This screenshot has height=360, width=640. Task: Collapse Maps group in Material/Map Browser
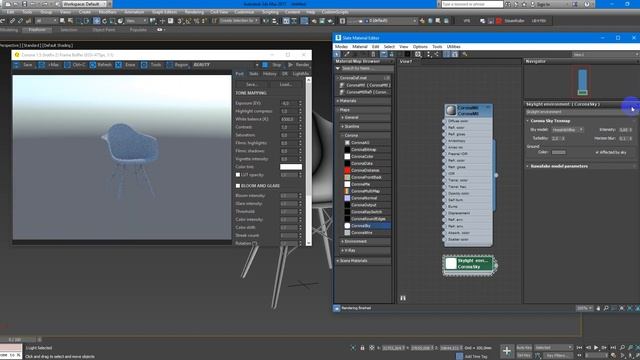(363, 110)
